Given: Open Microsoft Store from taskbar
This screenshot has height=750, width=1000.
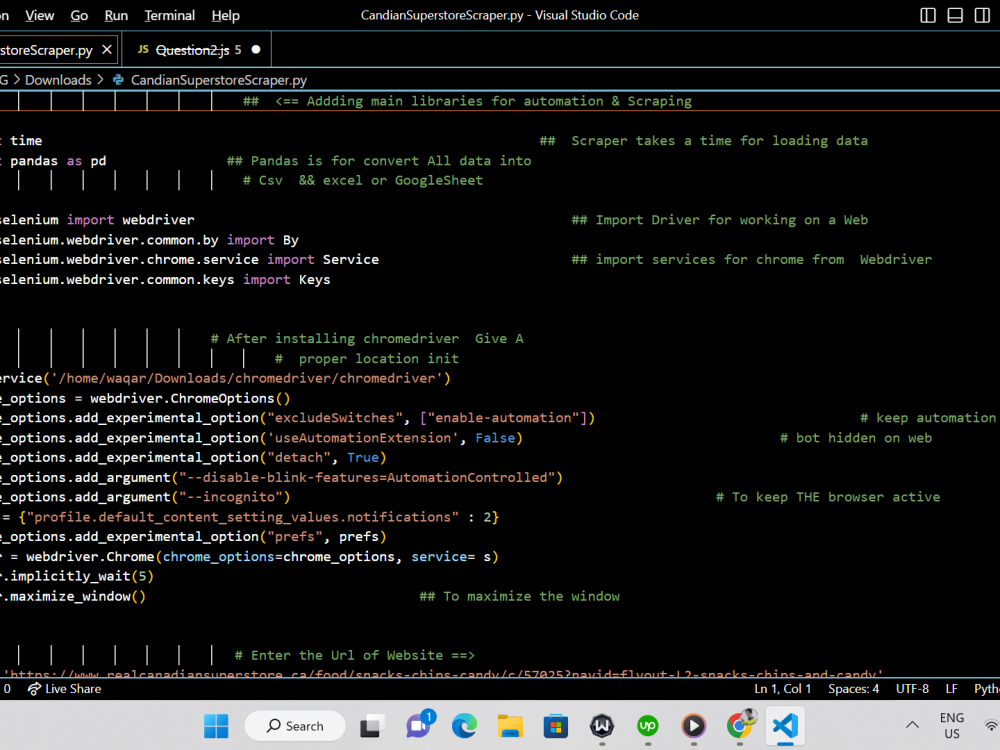Looking at the screenshot, I should (x=555, y=726).
